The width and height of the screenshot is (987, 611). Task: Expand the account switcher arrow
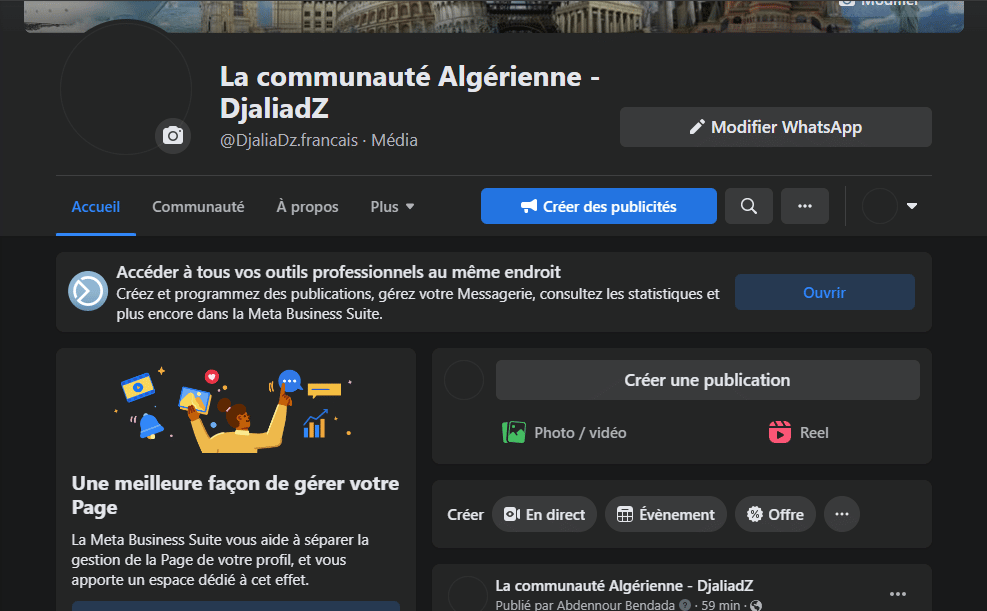click(x=911, y=206)
